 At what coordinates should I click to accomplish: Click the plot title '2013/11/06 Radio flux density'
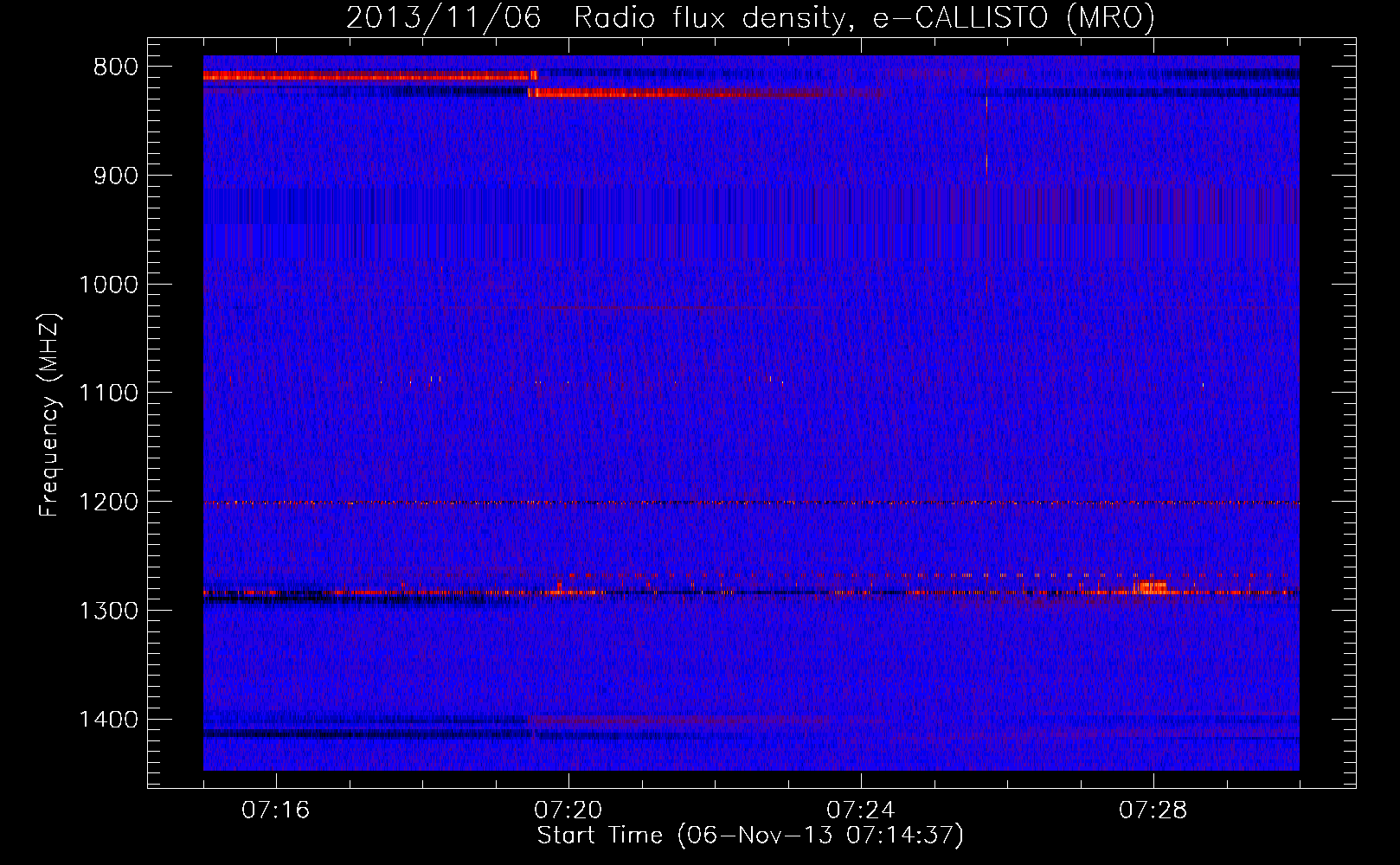tap(750, 17)
